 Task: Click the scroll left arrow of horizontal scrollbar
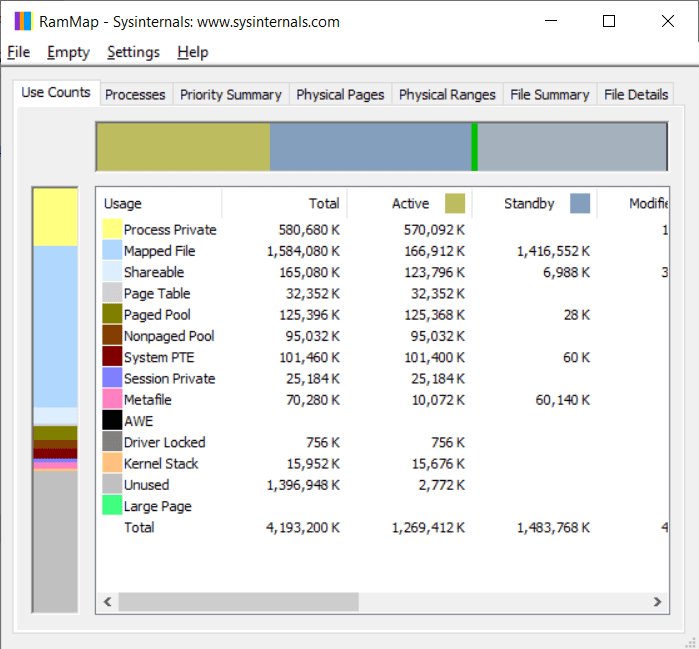coord(107,602)
